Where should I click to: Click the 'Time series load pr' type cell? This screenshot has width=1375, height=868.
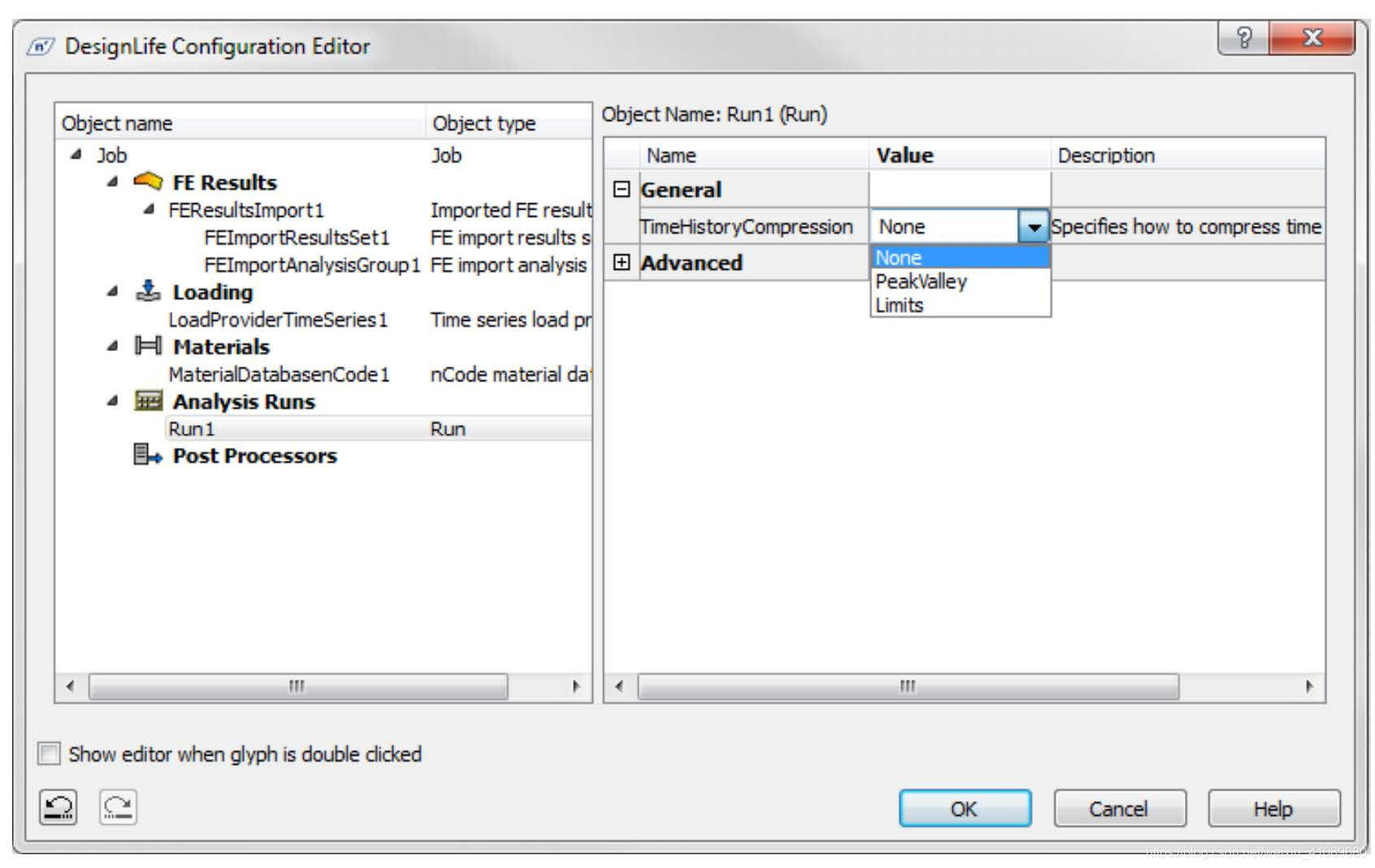[510, 319]
